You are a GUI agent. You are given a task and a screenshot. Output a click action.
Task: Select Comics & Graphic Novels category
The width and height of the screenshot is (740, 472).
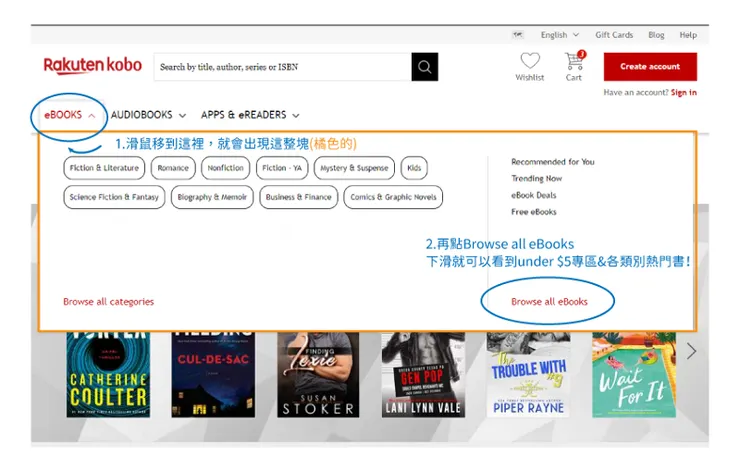(x=393, y=197)
